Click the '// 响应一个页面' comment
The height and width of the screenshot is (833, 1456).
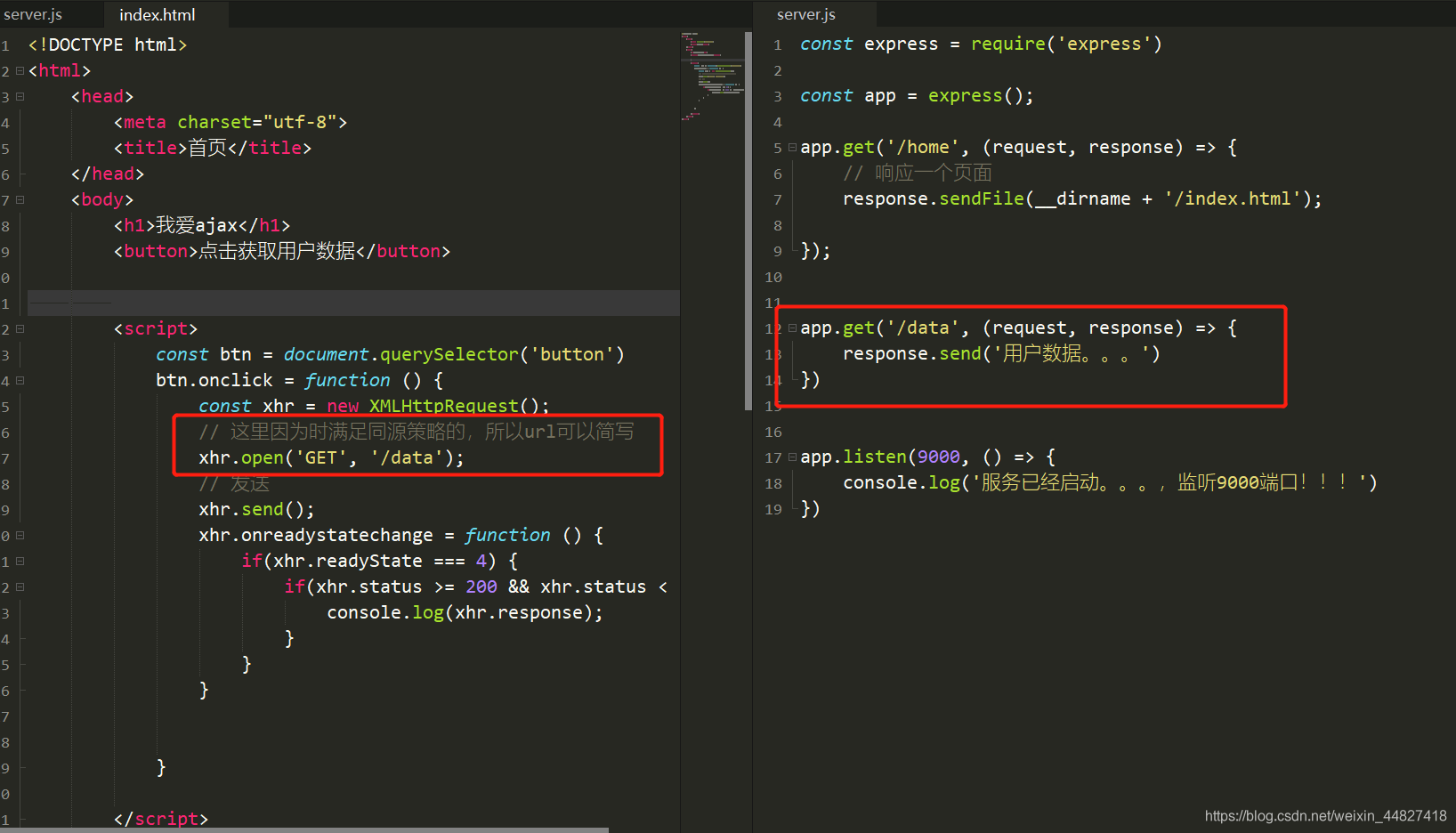click(x=918, y=173)
